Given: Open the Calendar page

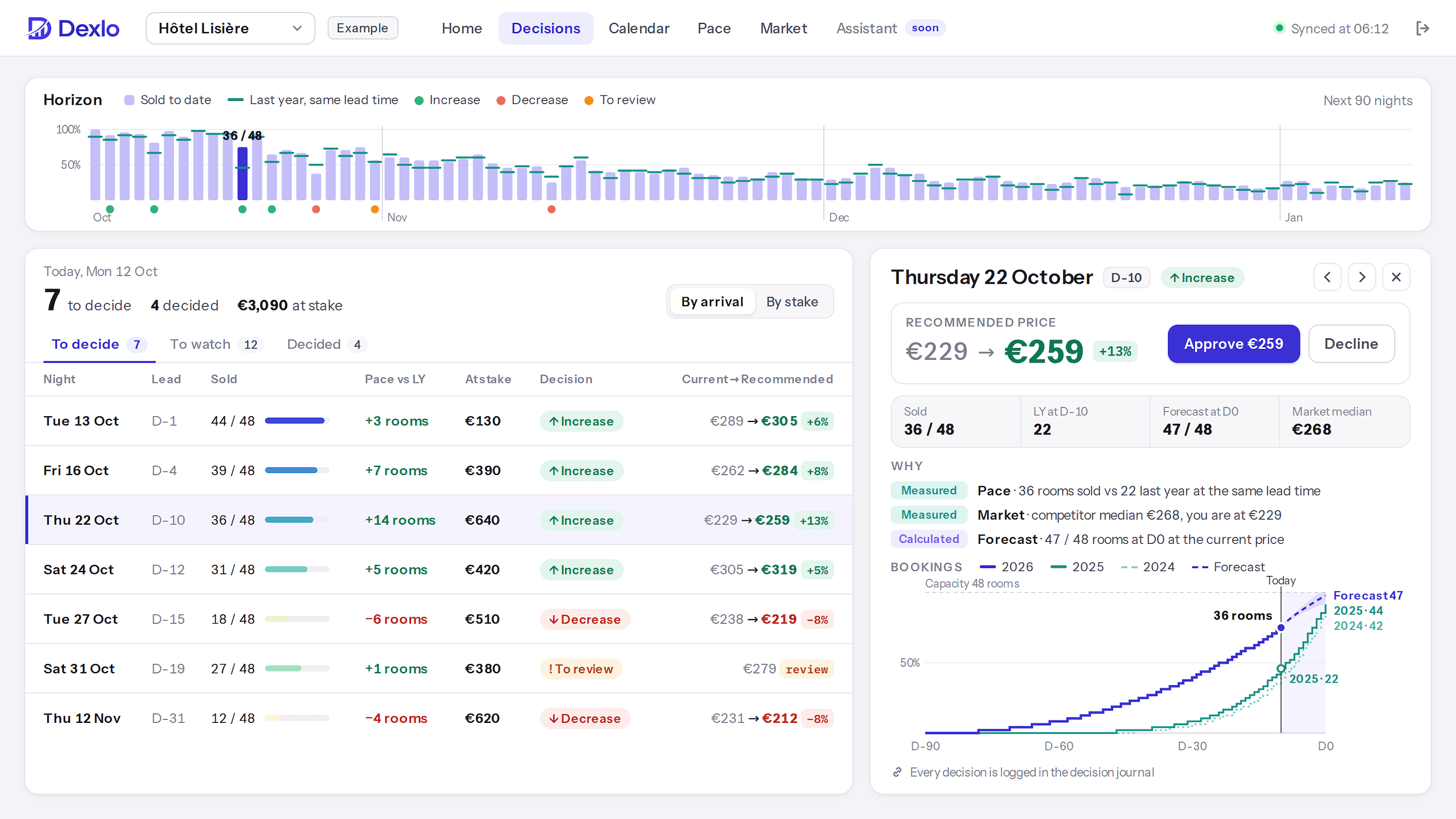Looking at the screenshot, I should pyautogui.click(x=638, y=28).
